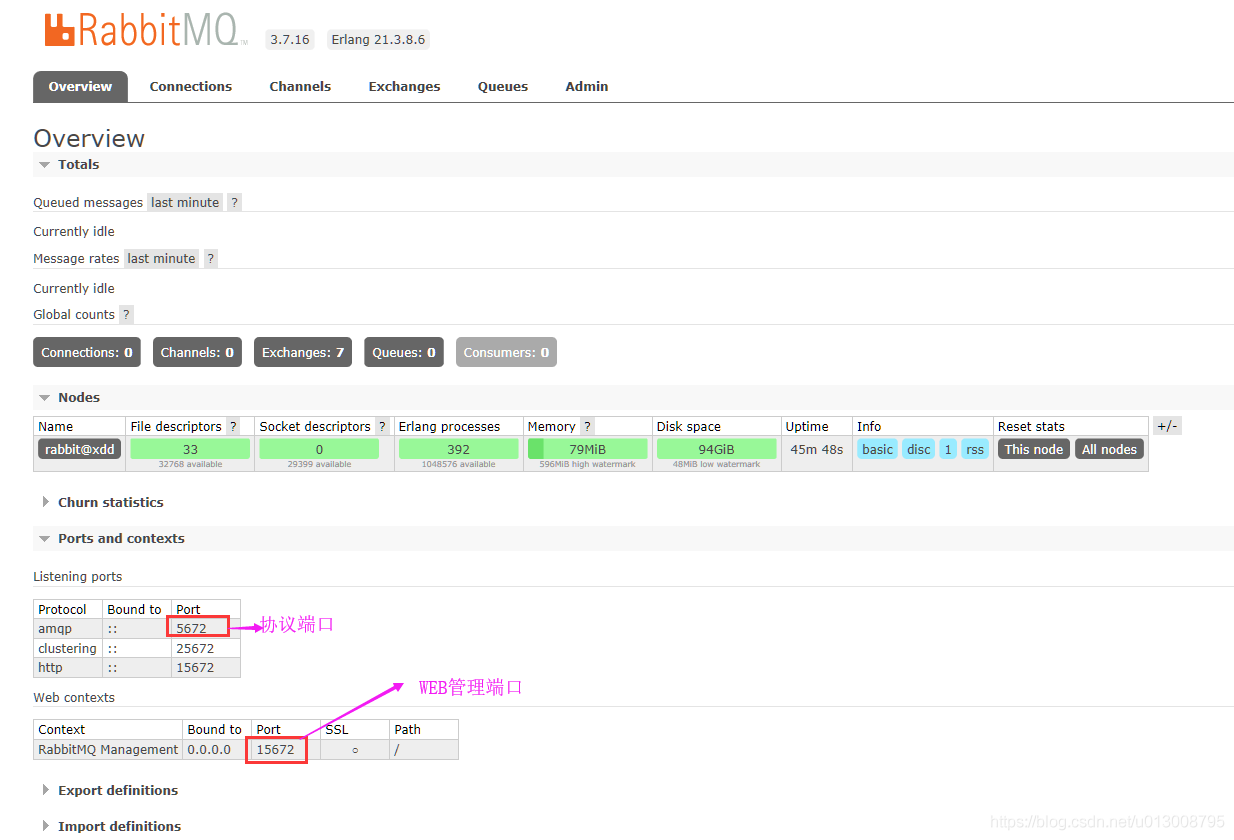Open help for Memory column

pos(587,426)
